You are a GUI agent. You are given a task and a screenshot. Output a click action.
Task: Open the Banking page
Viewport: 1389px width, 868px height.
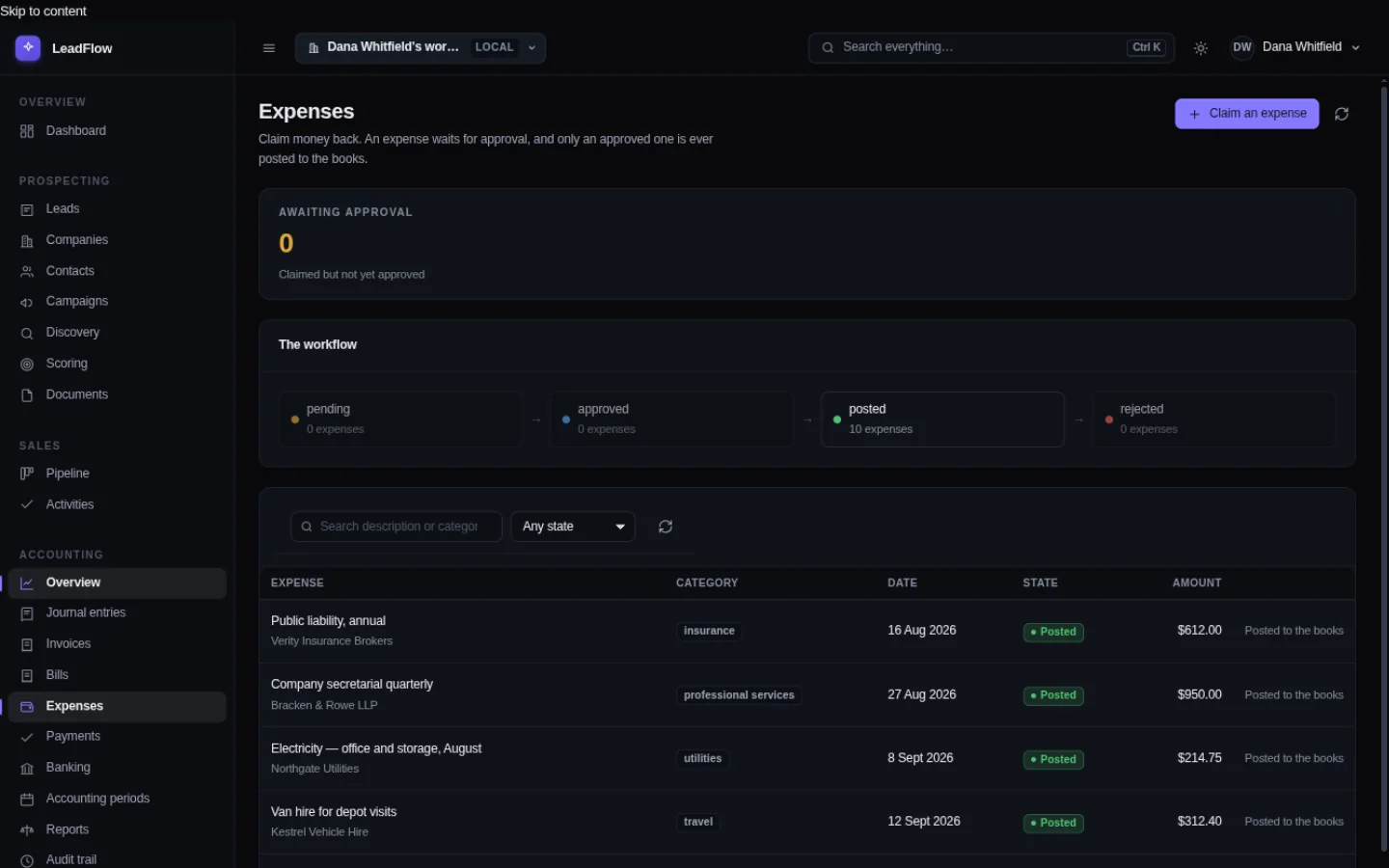pyautogui.click(x=117, y=768)
